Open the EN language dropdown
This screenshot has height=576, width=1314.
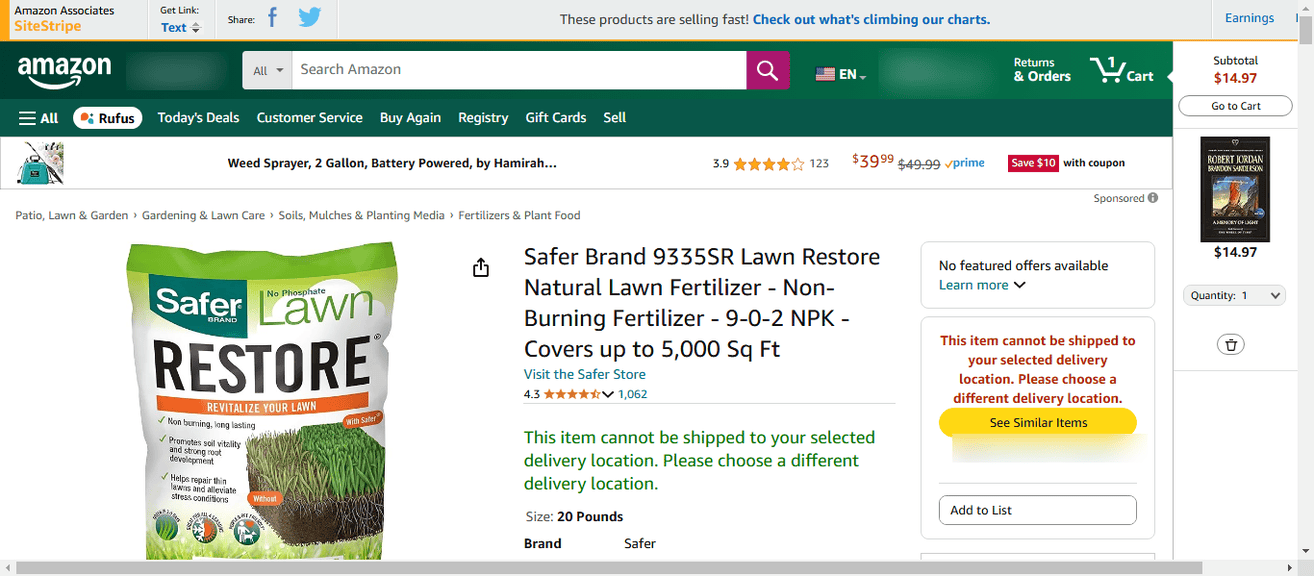838,73
